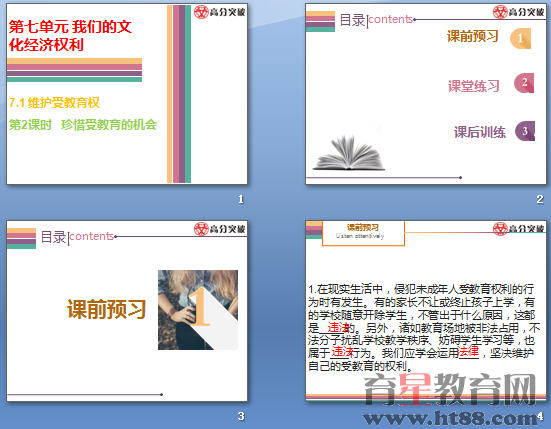Click the red 法律 answer on slide 4

click(x=469, y=351)
